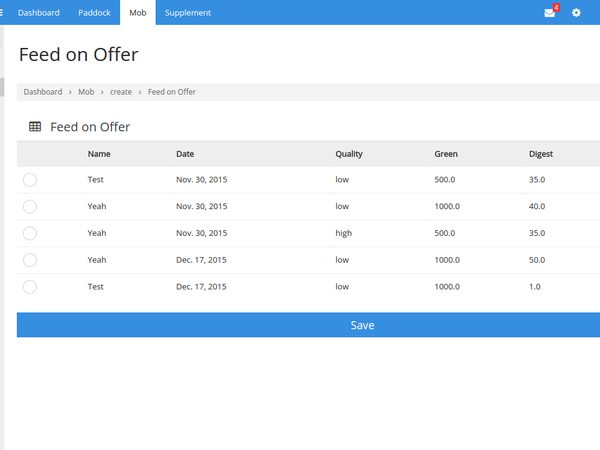The image size is (600, 450).
Task: Click the table grid icon beside Feed on Offer
Action: (35, 126)
